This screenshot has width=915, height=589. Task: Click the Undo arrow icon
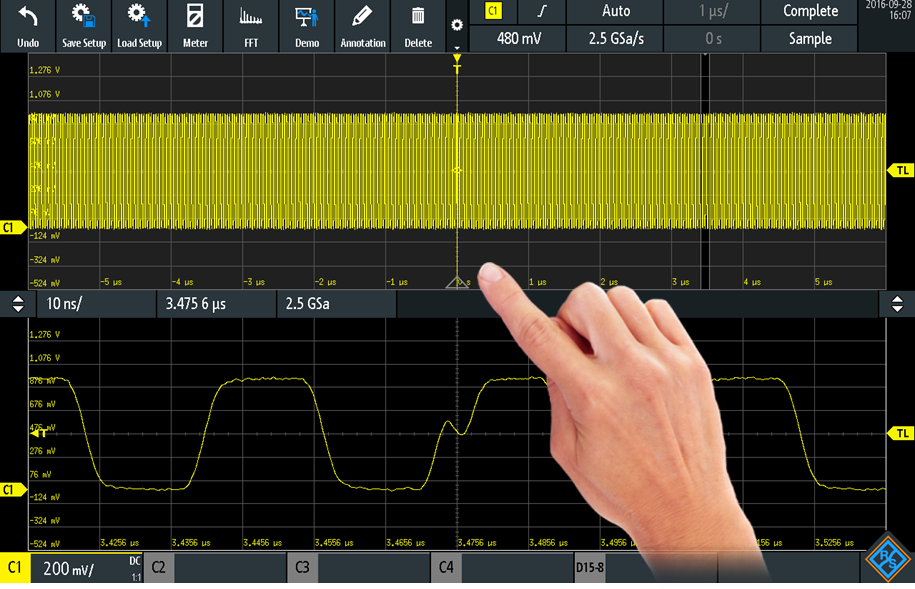tap(28, 17)
